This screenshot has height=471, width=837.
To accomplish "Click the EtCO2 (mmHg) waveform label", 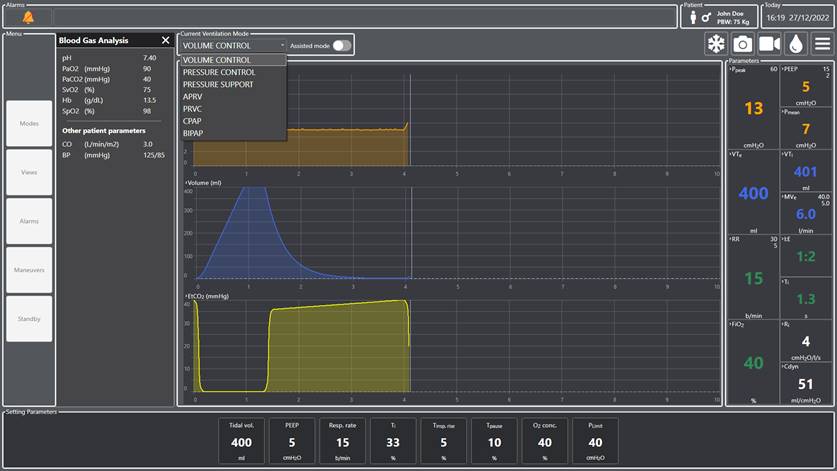I will [208, 296].
